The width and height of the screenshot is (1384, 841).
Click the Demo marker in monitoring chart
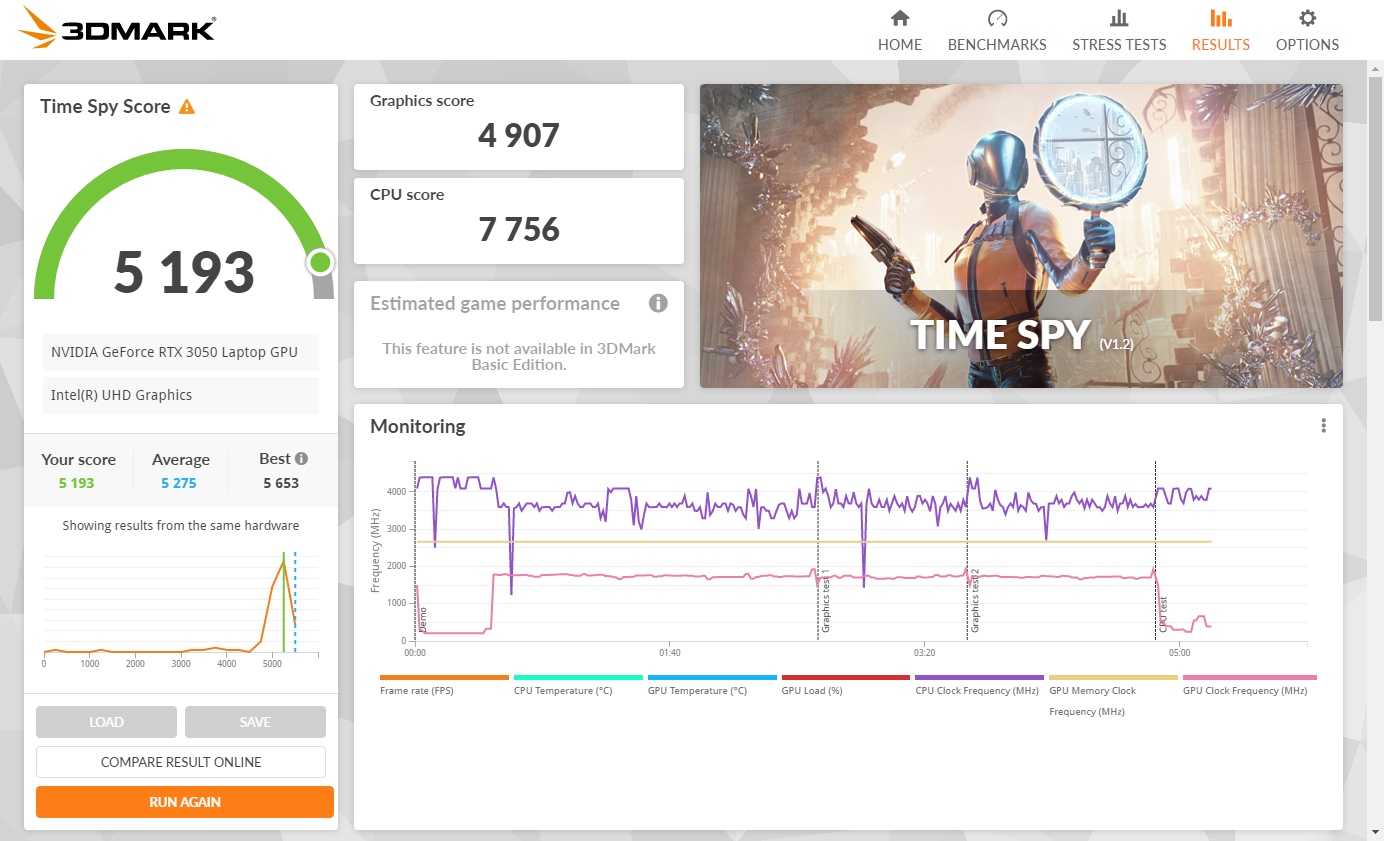pos(422,619)
